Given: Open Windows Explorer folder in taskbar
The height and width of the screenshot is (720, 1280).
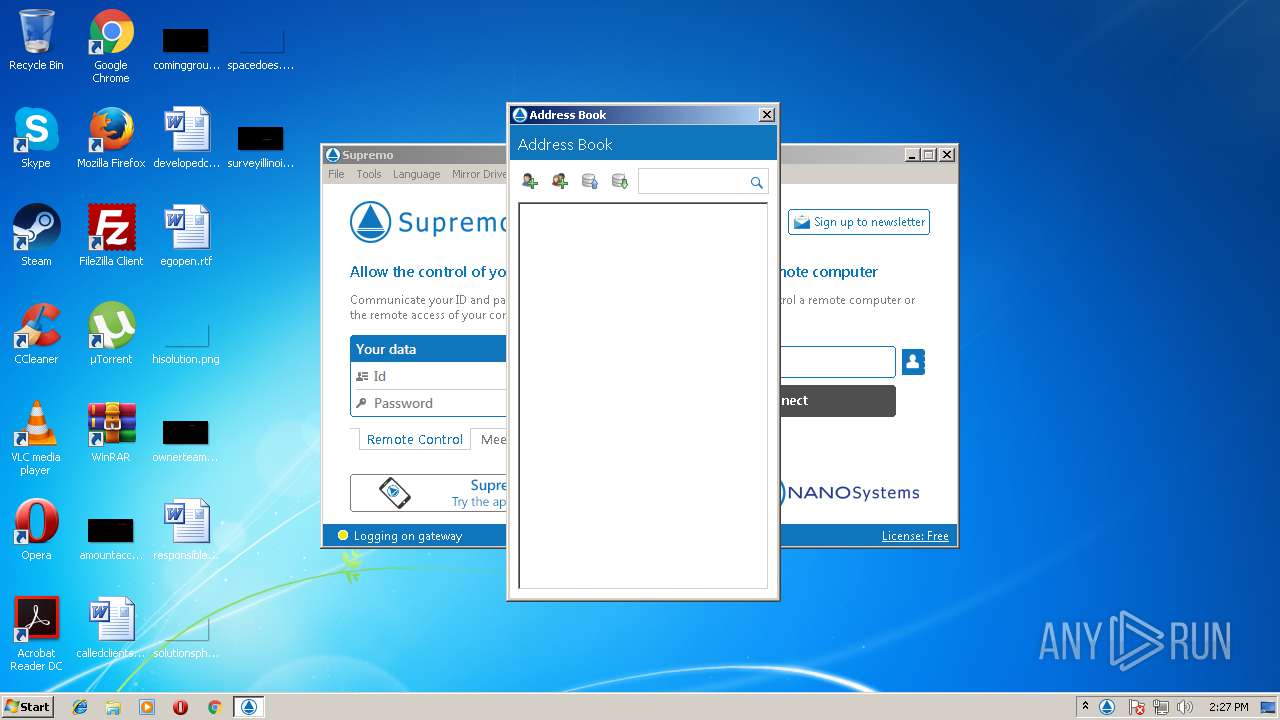Looking at the screenshot, I should 113,707.
